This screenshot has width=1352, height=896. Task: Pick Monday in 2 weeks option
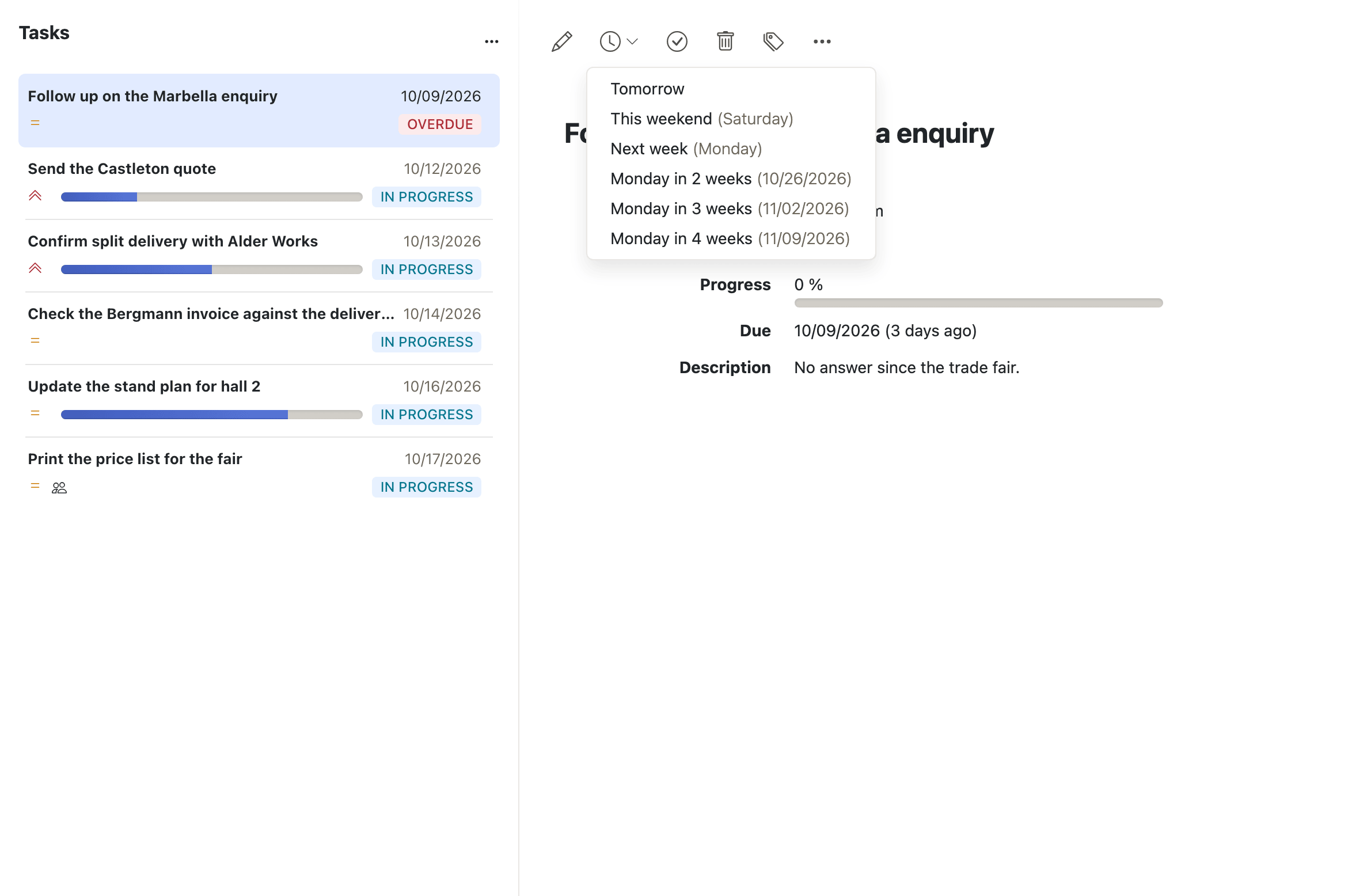point(731,179)
